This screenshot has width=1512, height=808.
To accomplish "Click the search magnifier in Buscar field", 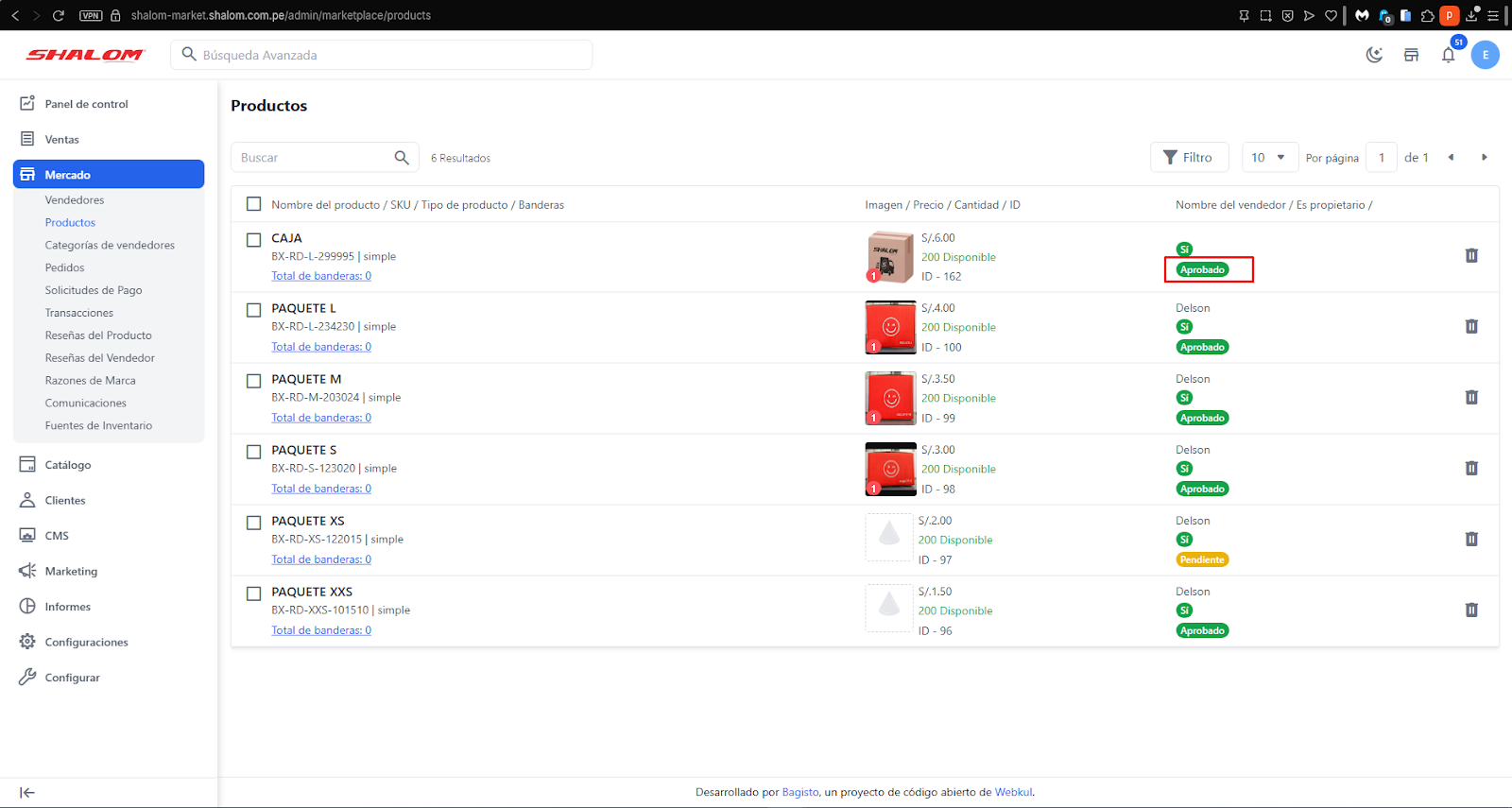I will coord(402,158).
